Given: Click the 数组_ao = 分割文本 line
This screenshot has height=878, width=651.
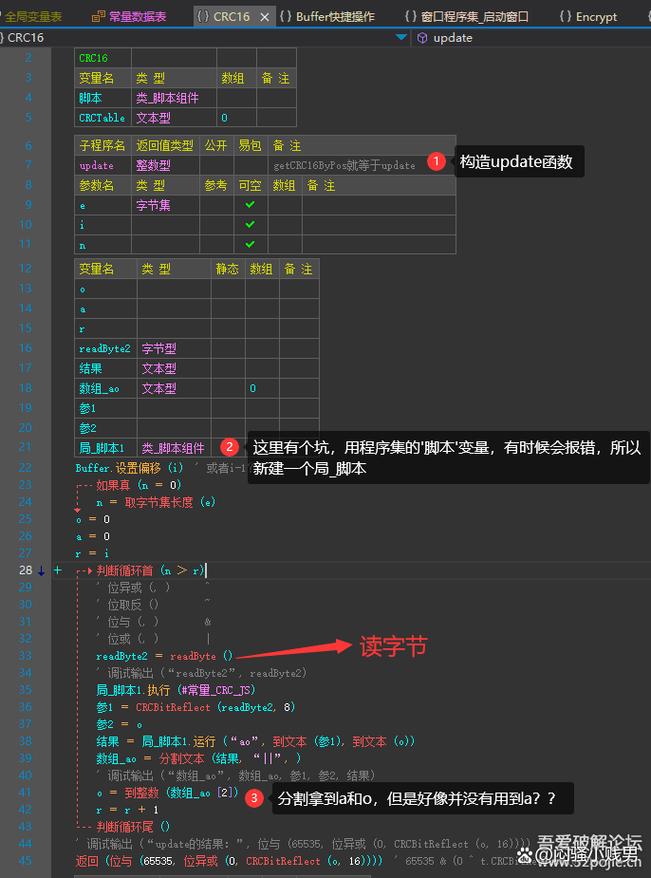Looking at the screenshot, I should 199,758.
